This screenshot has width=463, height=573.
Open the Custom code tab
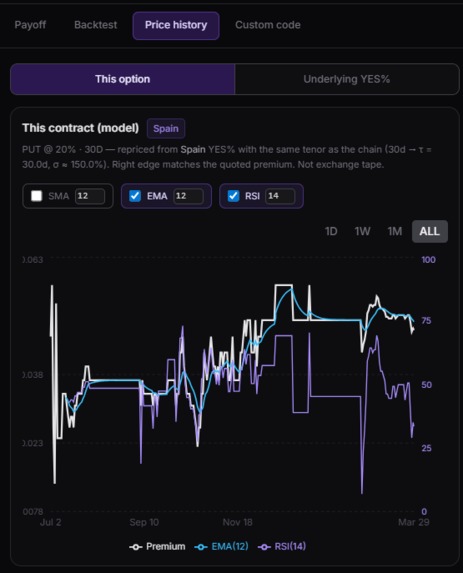tap(268, 25)
